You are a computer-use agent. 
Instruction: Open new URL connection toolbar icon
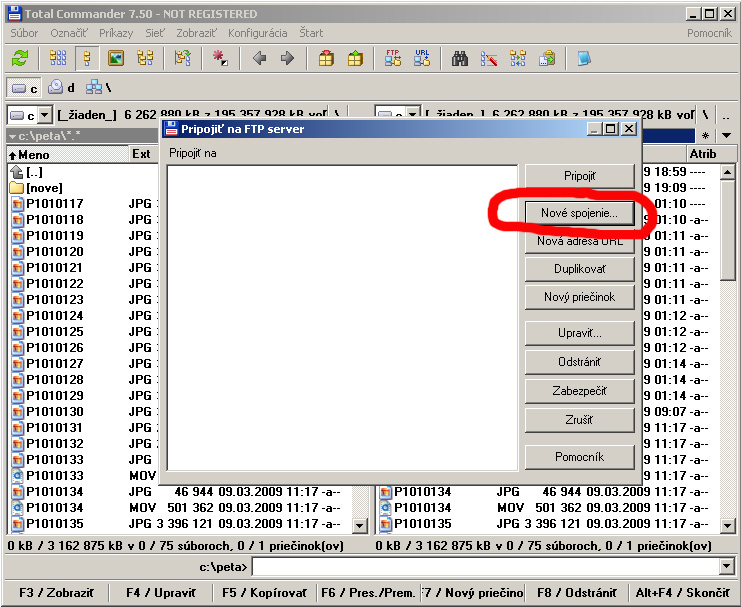pyautogui.click(x=422, y=58)
